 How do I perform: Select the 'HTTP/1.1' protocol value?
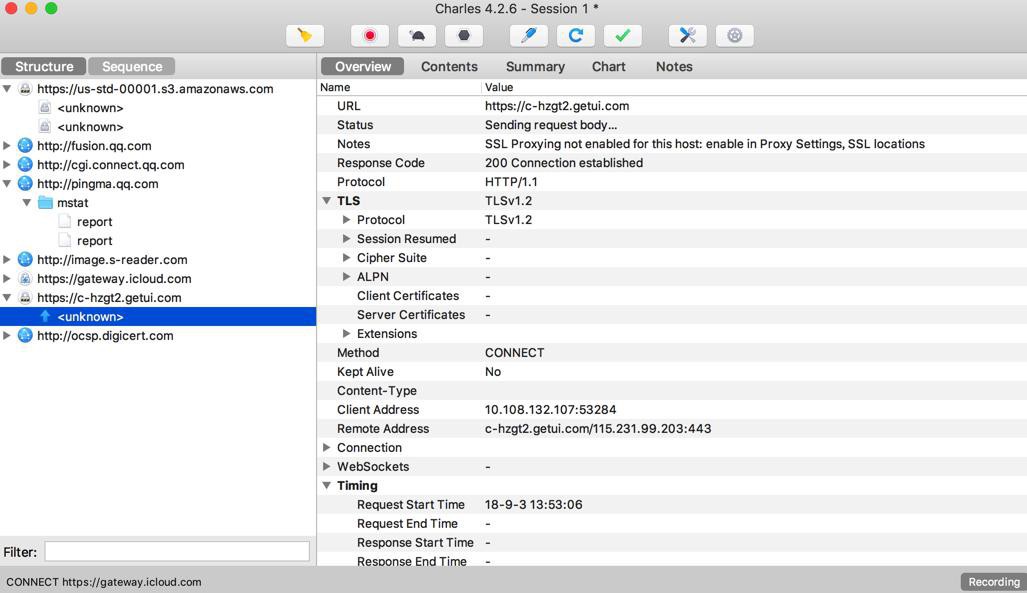(x=511, y=182)
